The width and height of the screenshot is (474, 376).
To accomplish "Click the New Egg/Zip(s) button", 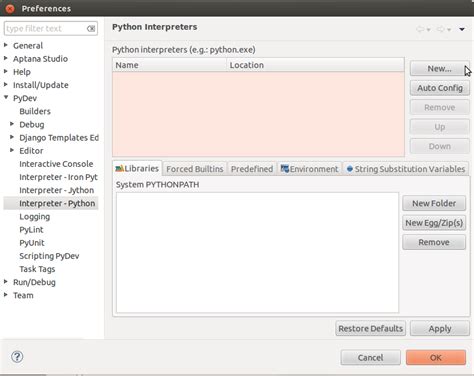I will coord(434,223).
